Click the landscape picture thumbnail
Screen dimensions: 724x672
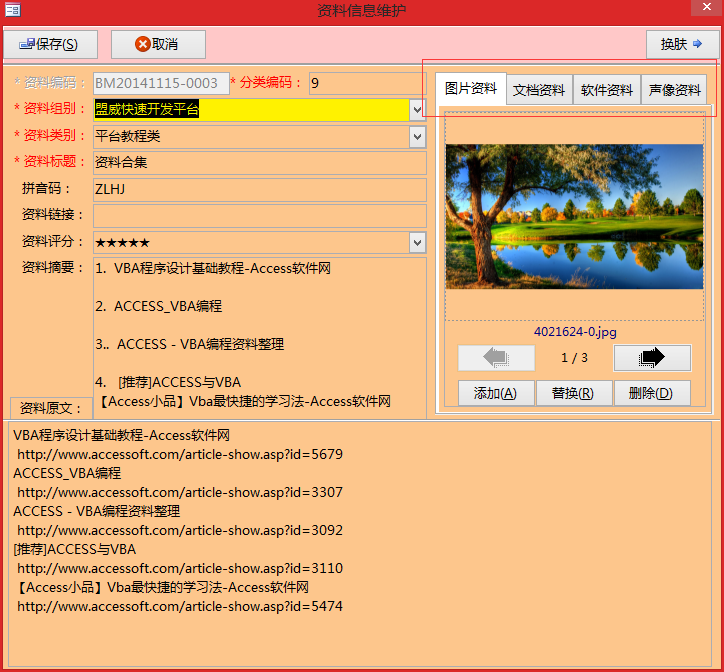tap(574, 217)
